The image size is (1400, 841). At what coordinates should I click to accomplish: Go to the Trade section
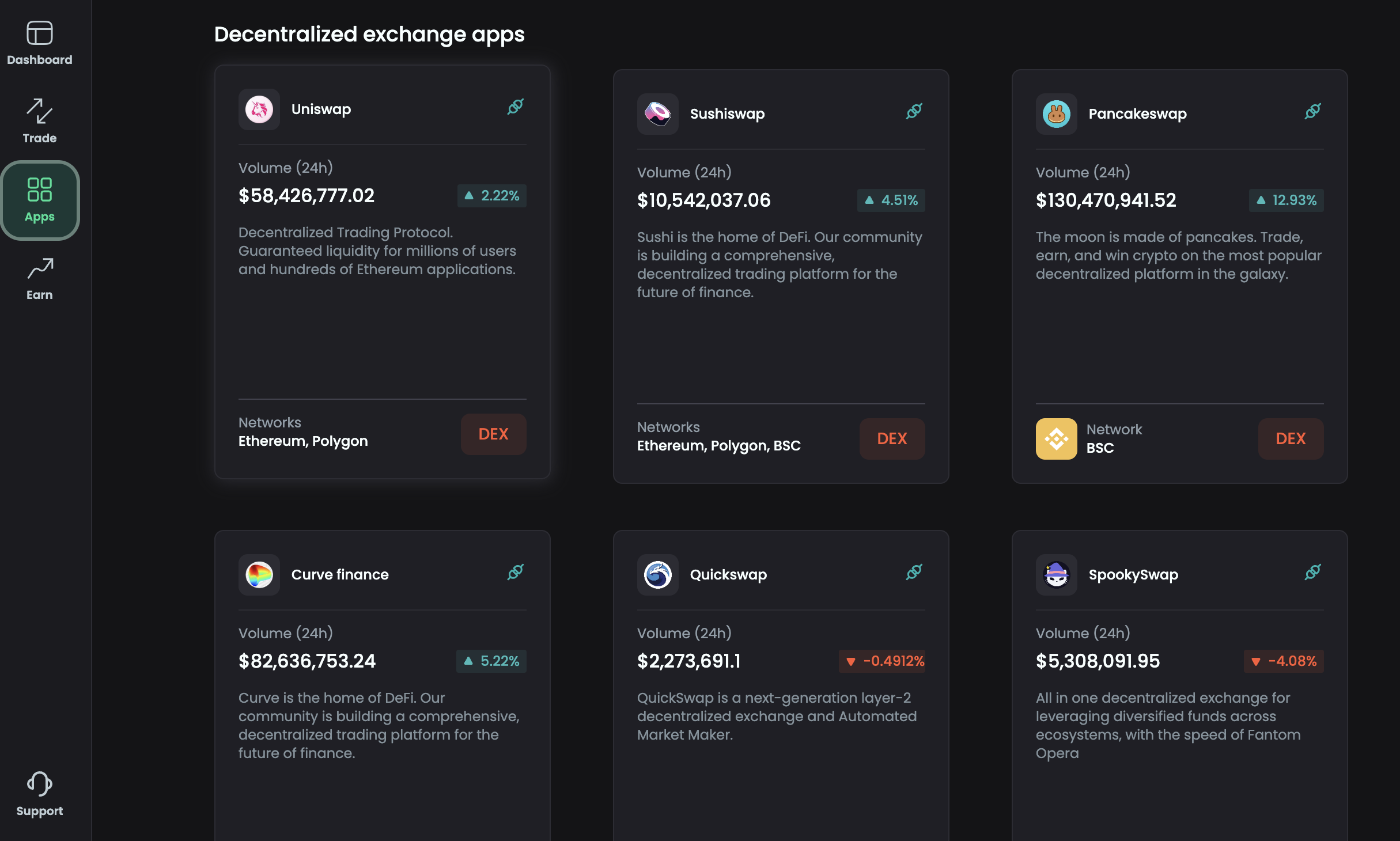pyautogui.click(x=39, y=121)
